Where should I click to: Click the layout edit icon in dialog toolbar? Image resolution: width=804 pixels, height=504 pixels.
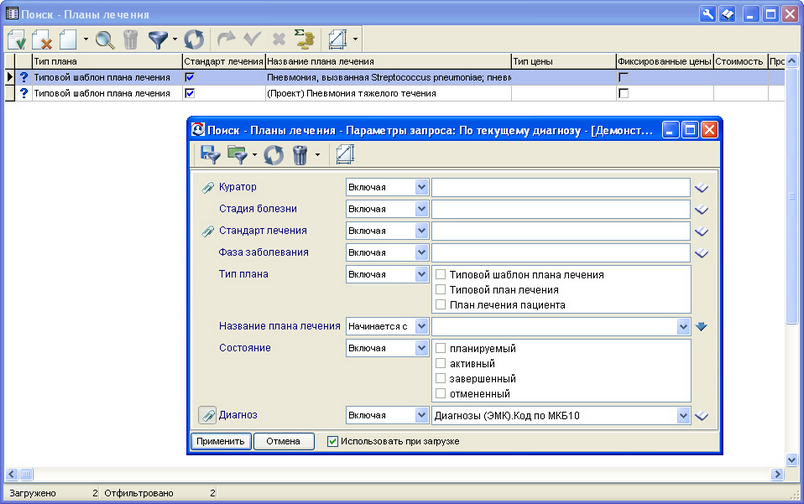pos(345,154)
